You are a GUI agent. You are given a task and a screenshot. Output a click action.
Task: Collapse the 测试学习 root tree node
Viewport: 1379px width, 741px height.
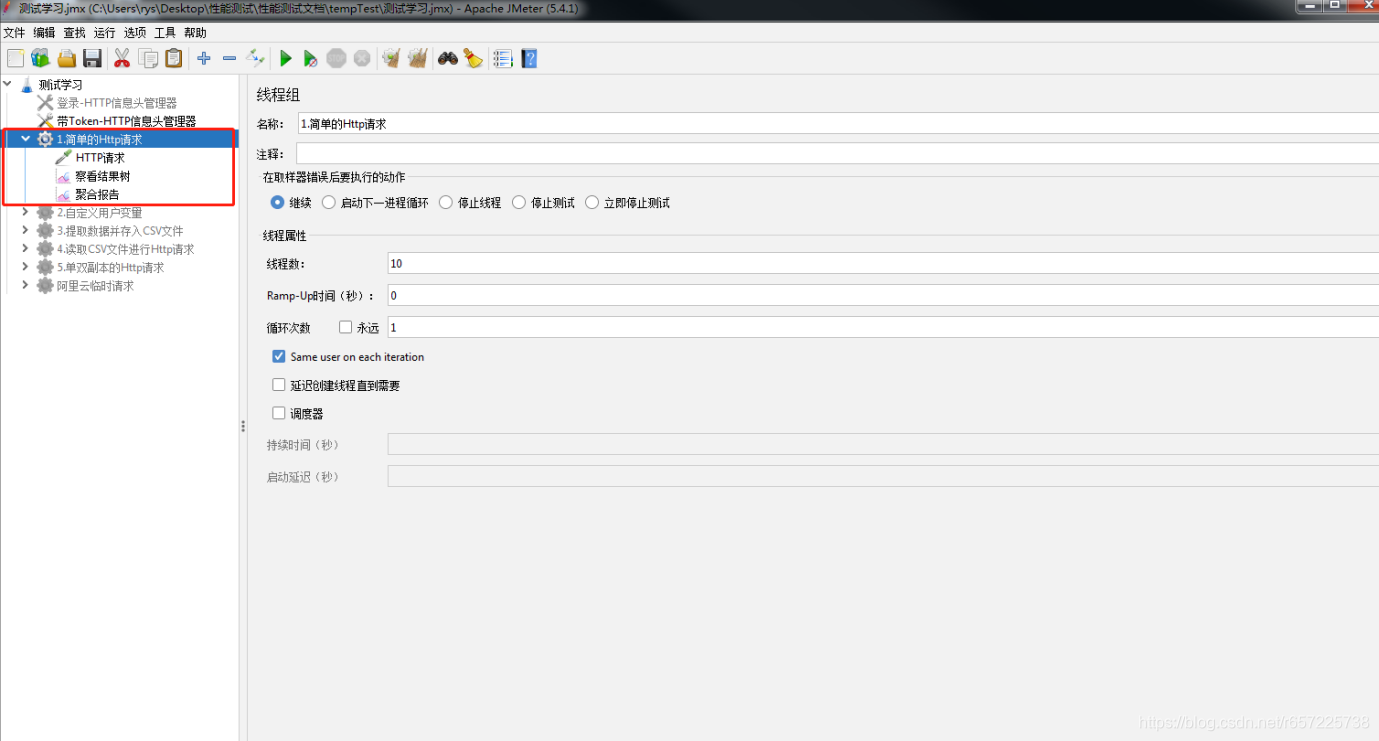coord(8,84)
